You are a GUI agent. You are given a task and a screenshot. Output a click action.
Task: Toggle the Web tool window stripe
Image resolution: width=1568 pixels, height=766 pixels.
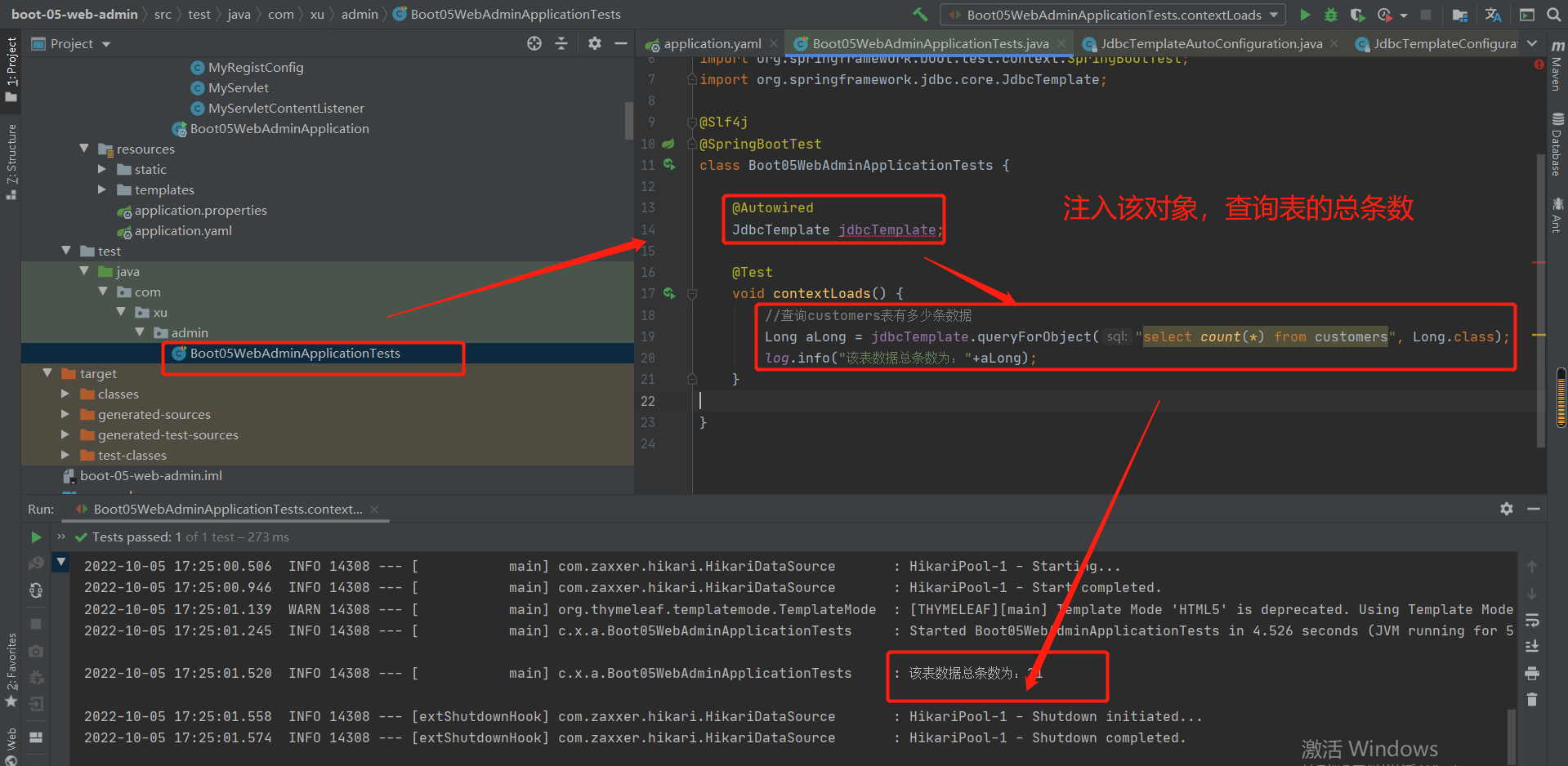(x=11, y=745)
